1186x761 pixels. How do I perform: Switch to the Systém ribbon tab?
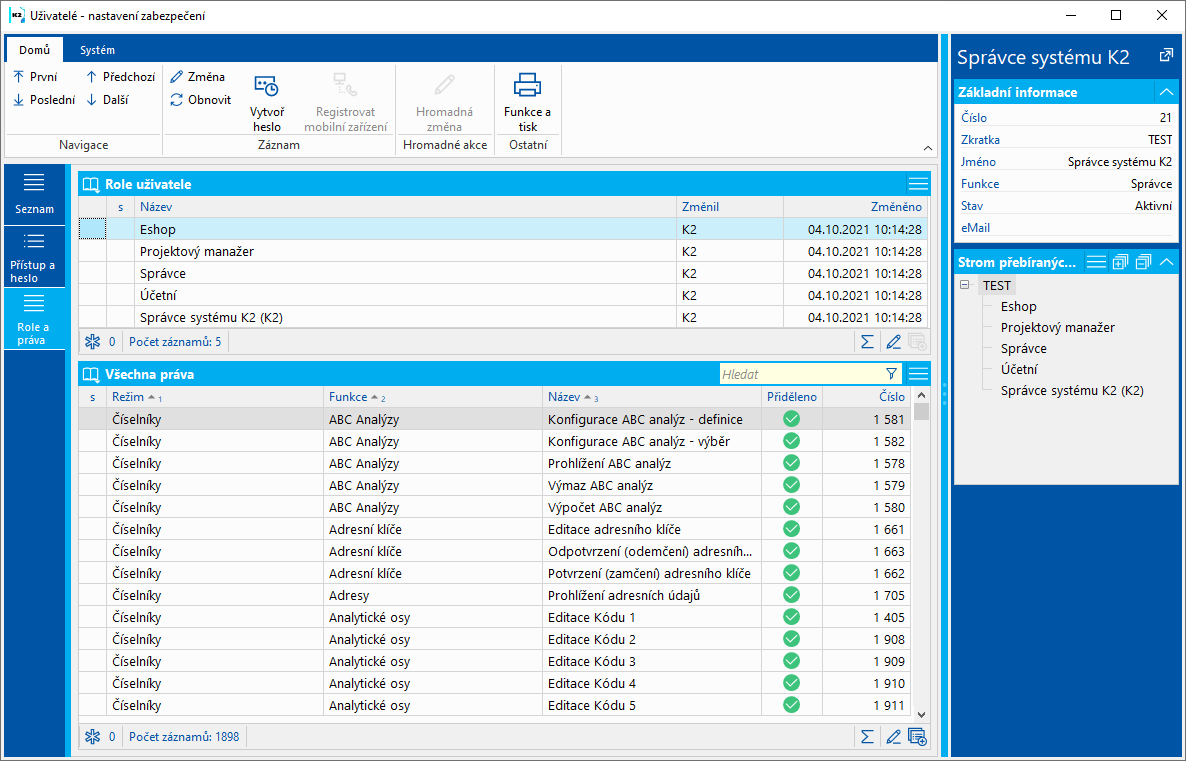coord(97,50)
